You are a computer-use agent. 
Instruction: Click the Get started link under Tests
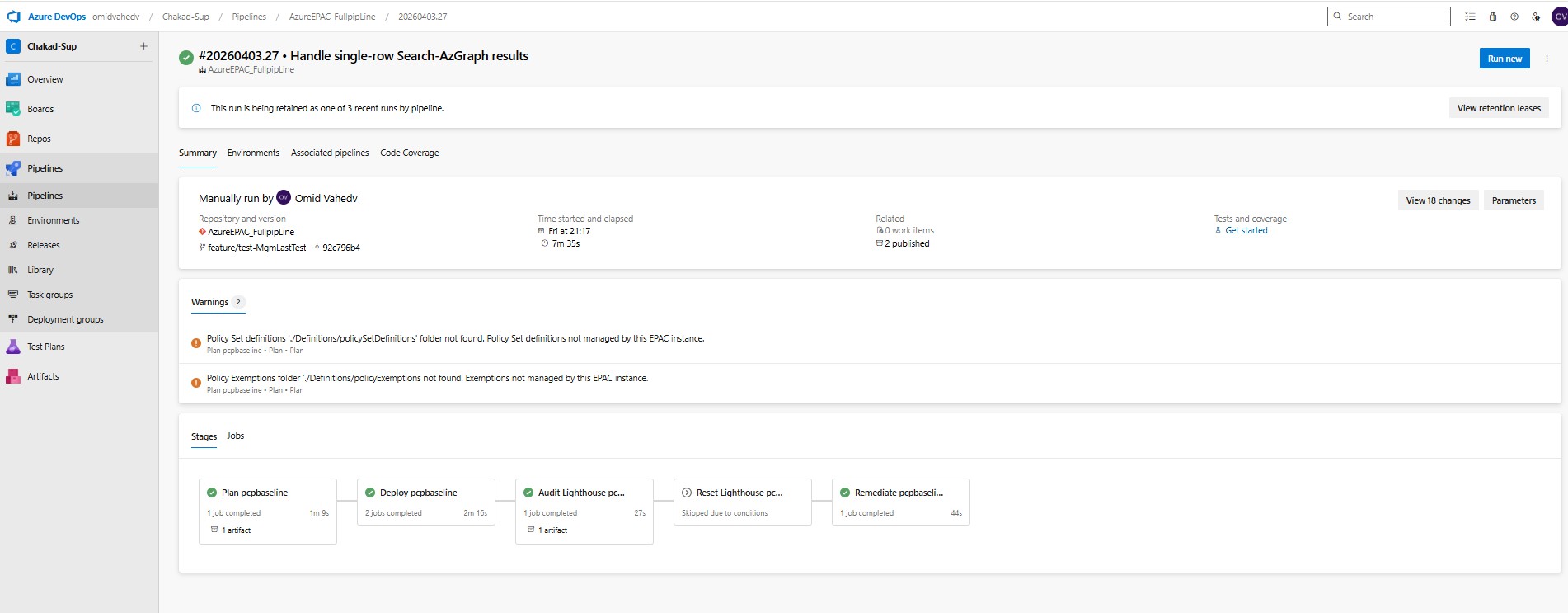click(x=1246, y=230)
